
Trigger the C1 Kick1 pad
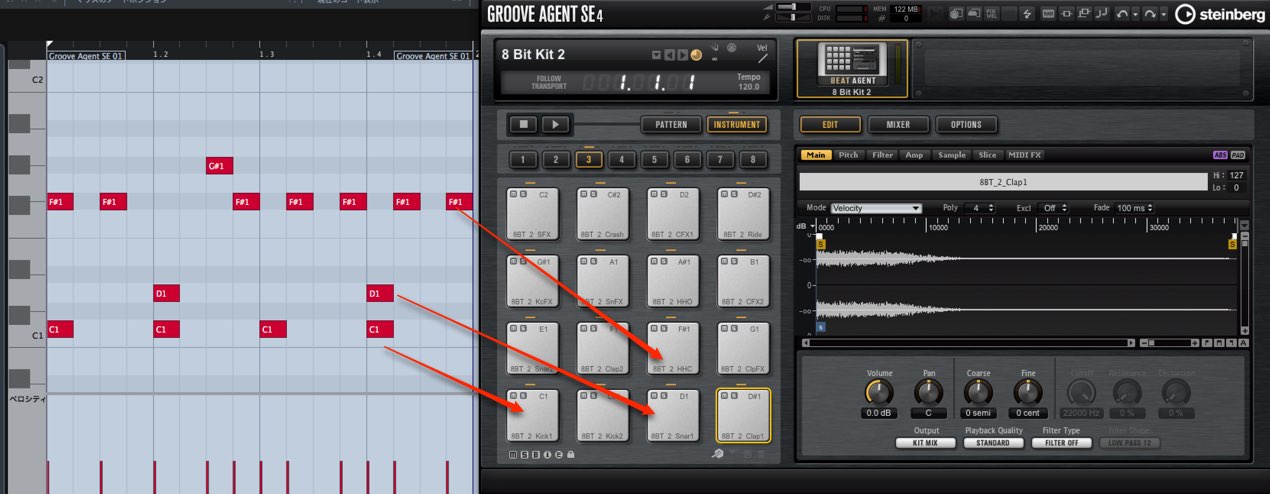(x=531, y=416)
